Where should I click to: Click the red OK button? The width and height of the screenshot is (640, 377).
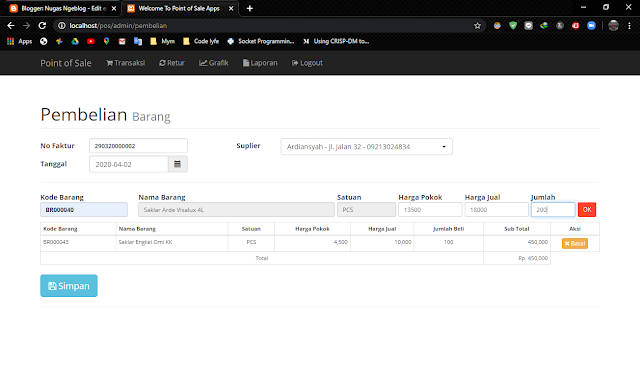tap(587, 210)
